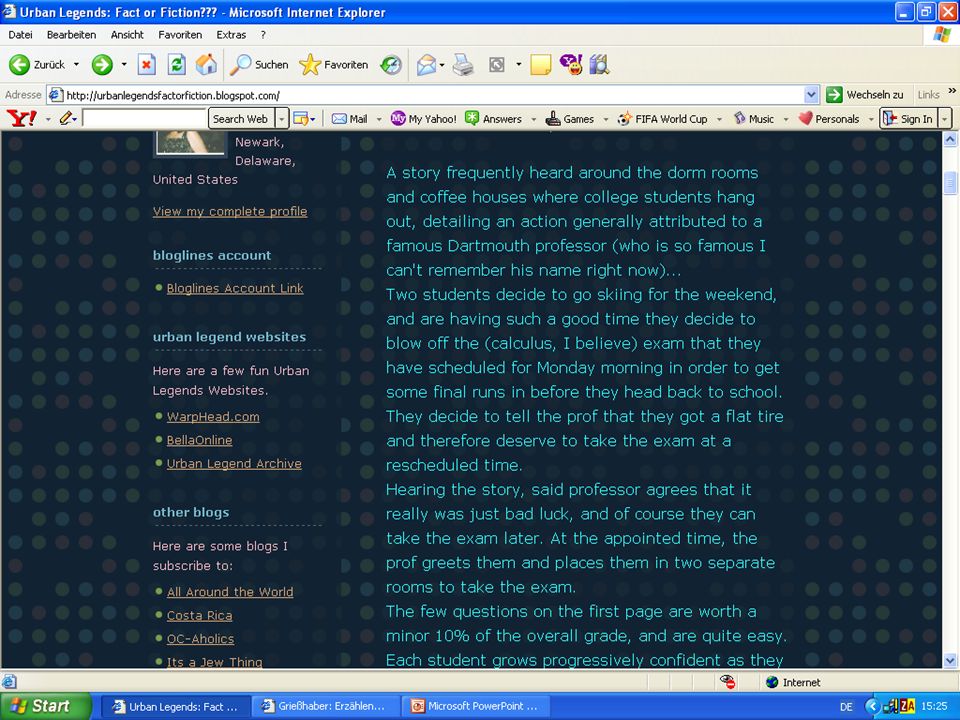Open the OC-Aholics blog link
The height and width of the screenshot is (720, 960).
[200, 639]
